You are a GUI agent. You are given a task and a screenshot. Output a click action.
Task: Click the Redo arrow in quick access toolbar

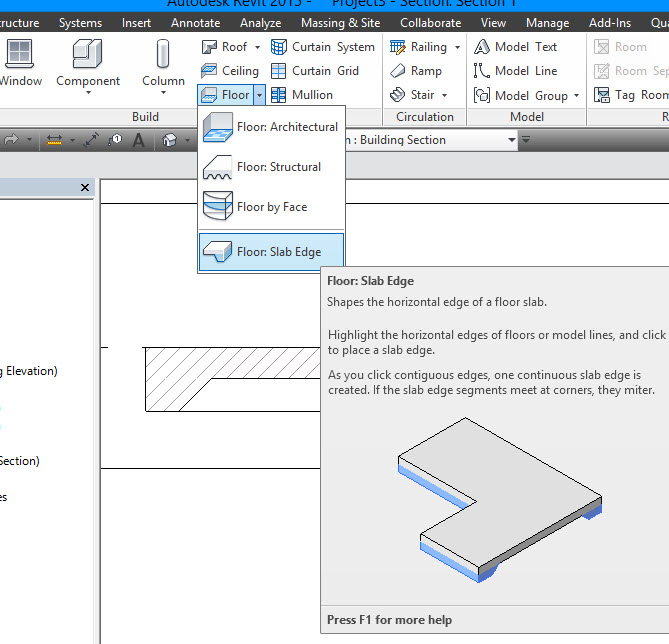(x=12, y=140)
